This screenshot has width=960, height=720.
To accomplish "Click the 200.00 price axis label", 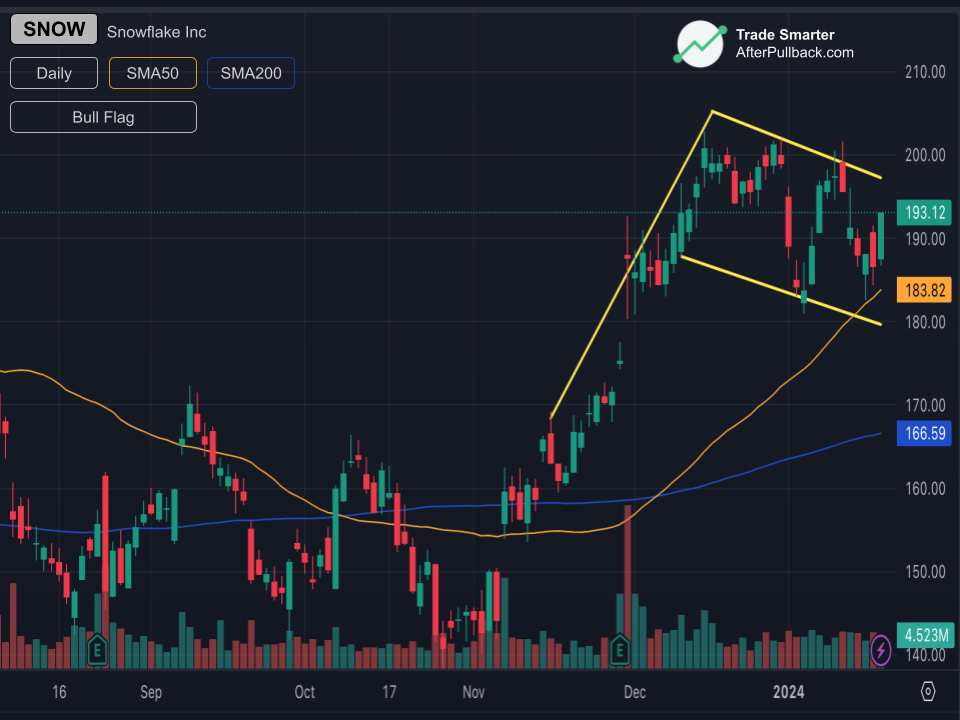I will coord(925,155).
